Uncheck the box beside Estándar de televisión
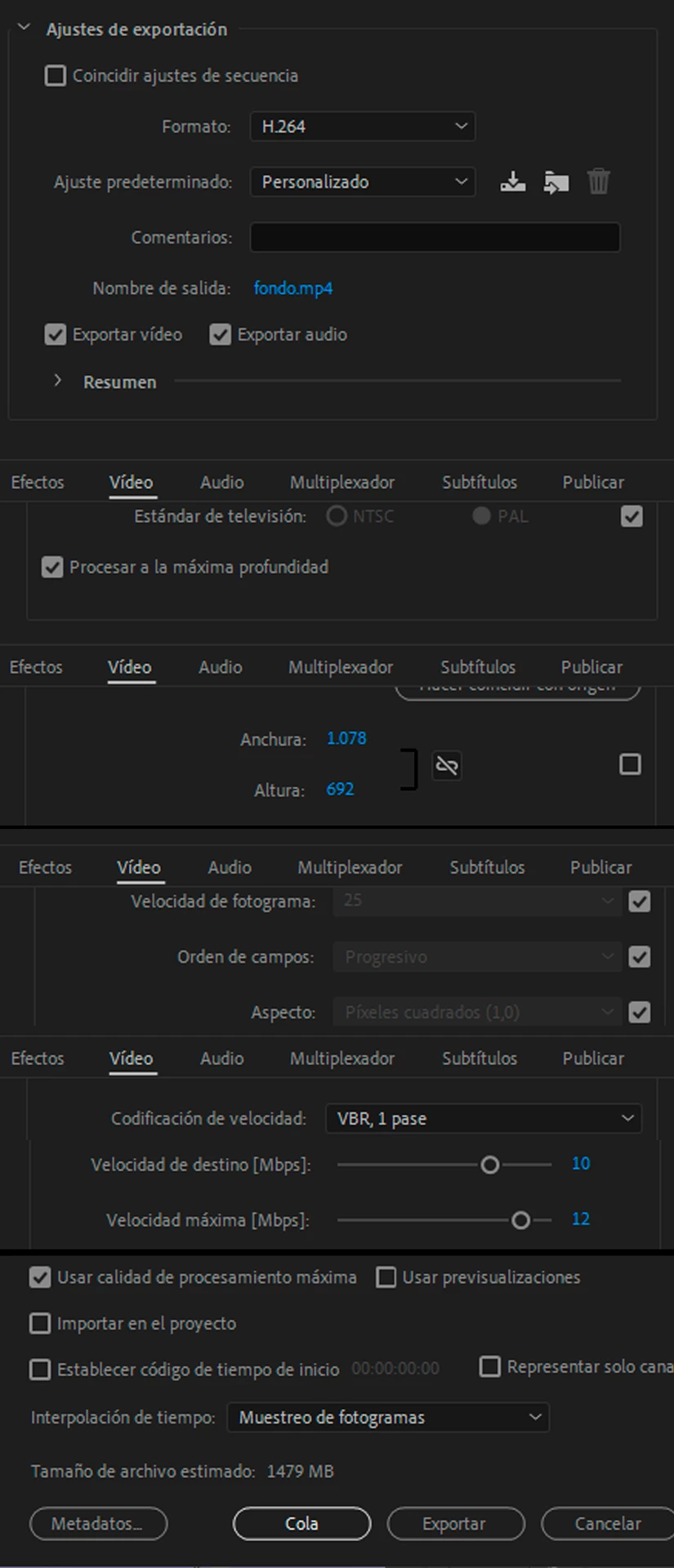The image size is (674, 1568). (632, 516)
